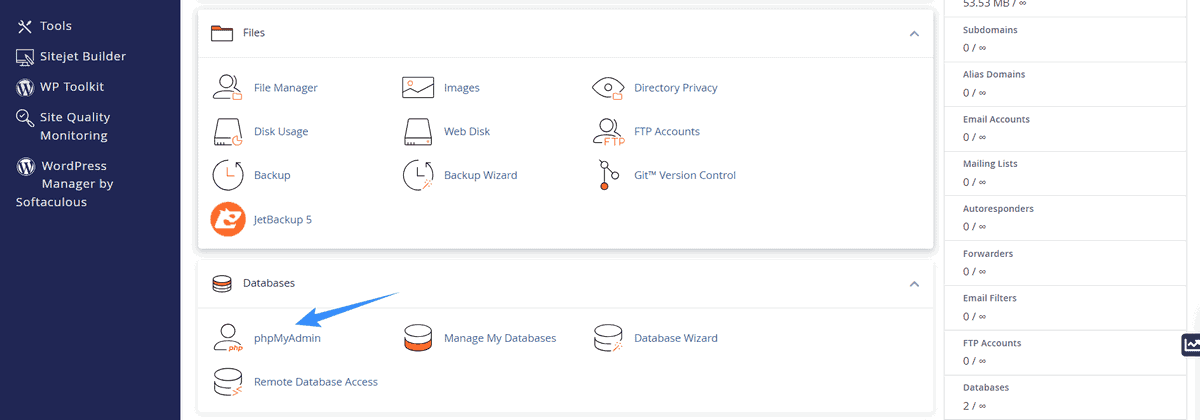Open the Web Disk link
This screenshot has width=1200, height=420.
tap(467, 132)
